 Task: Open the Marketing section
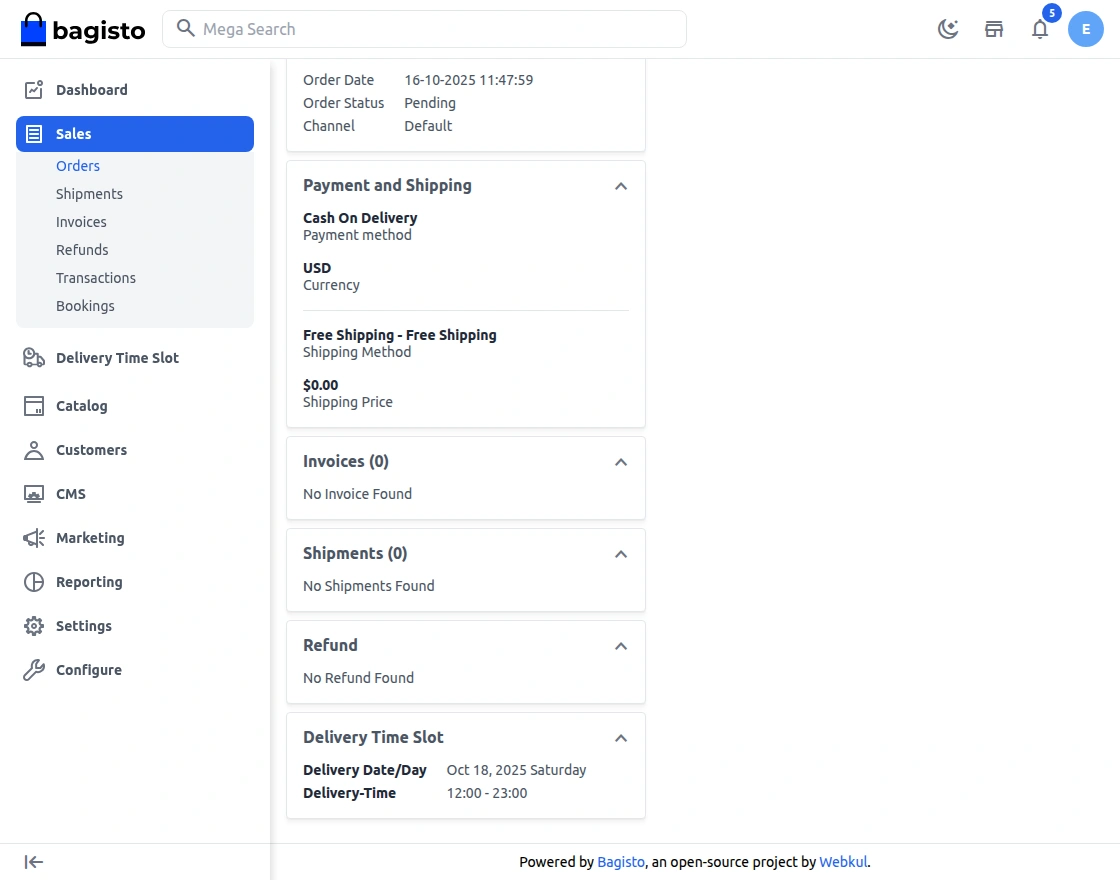[x=90, y=538]
